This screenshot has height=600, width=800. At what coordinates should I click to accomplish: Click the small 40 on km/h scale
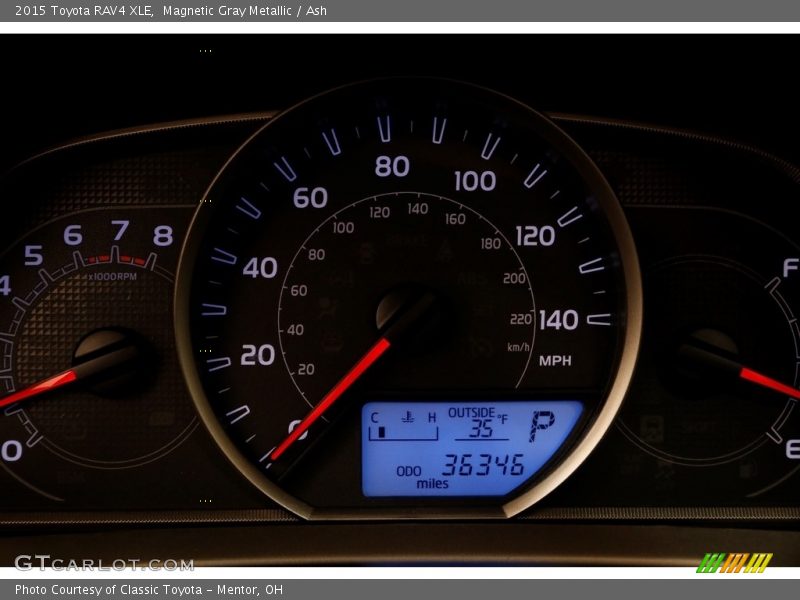point(295,330)
